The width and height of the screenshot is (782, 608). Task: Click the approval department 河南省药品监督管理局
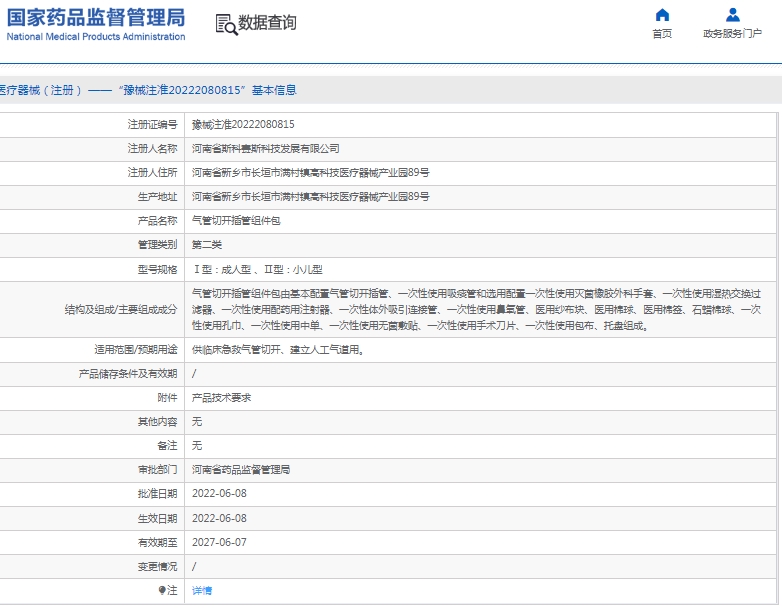(241, 469)
